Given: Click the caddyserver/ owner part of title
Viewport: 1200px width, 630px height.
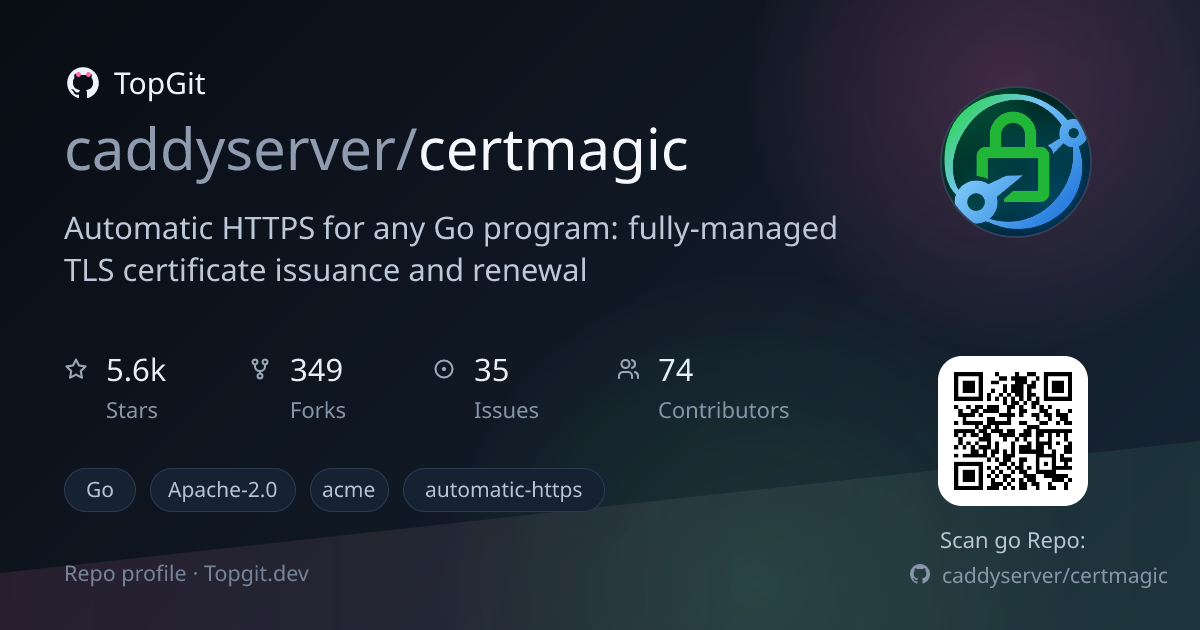Looking at the screenshot, I should click(241, 152).
